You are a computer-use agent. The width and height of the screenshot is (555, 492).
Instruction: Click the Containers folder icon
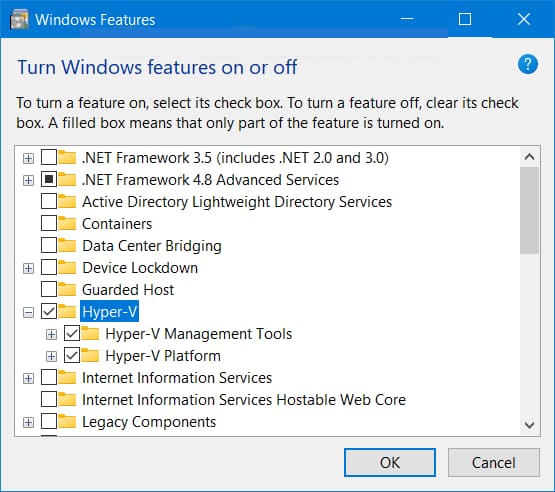(x=67, y=224)
